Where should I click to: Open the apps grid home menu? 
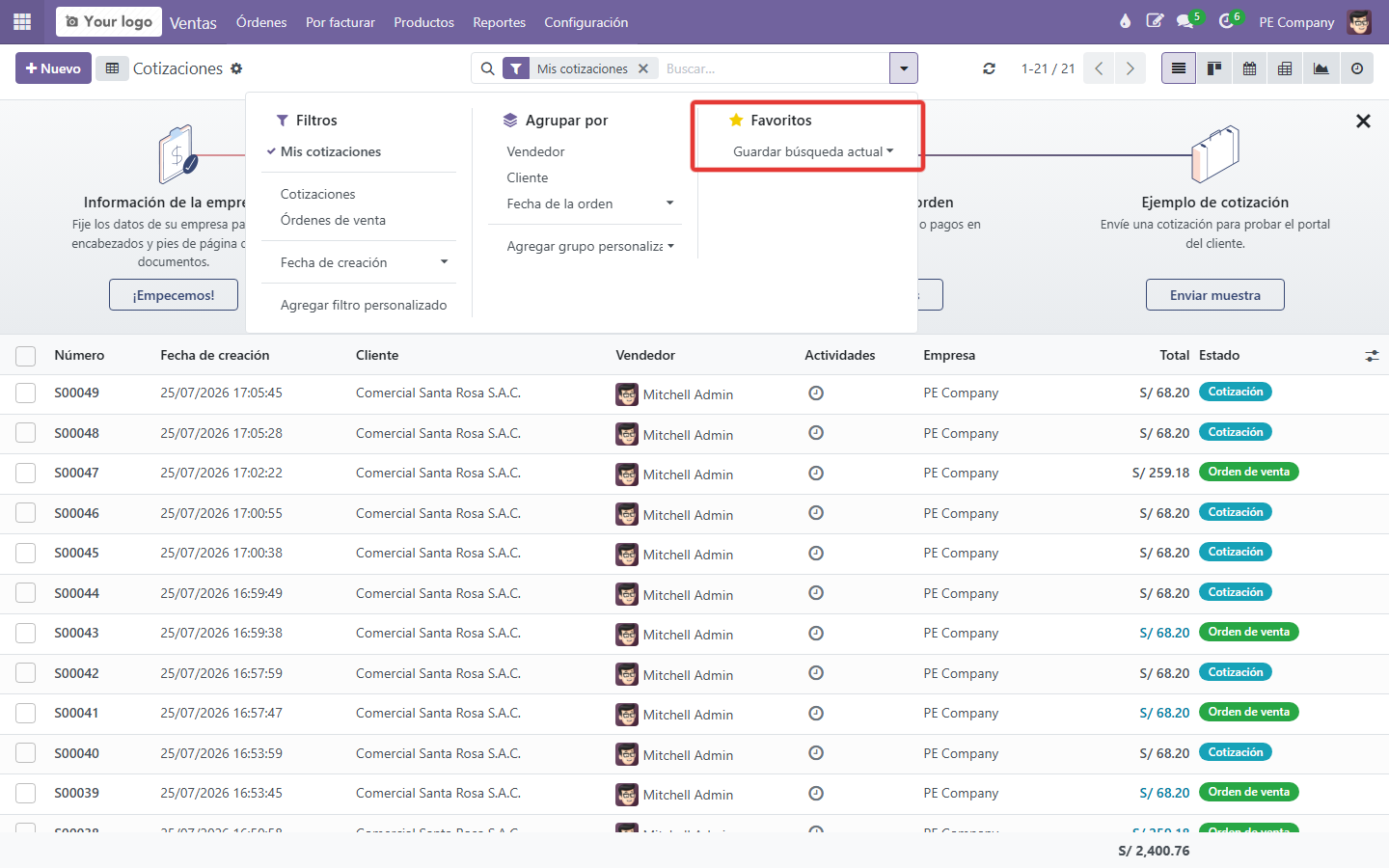[22, 21]
